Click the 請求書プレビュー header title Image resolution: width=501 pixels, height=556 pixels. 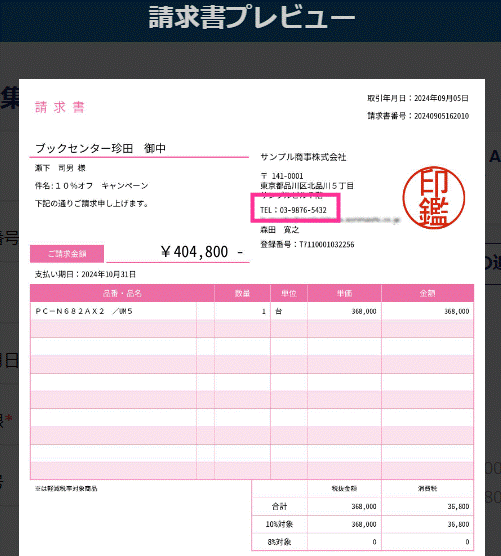pyautogui.click(x=252, y=17)
